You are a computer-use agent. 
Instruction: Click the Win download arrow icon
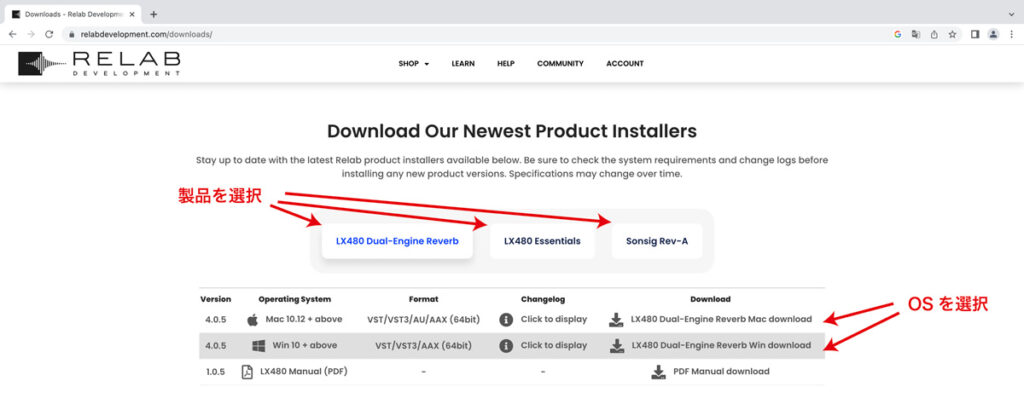click(616, 346)
